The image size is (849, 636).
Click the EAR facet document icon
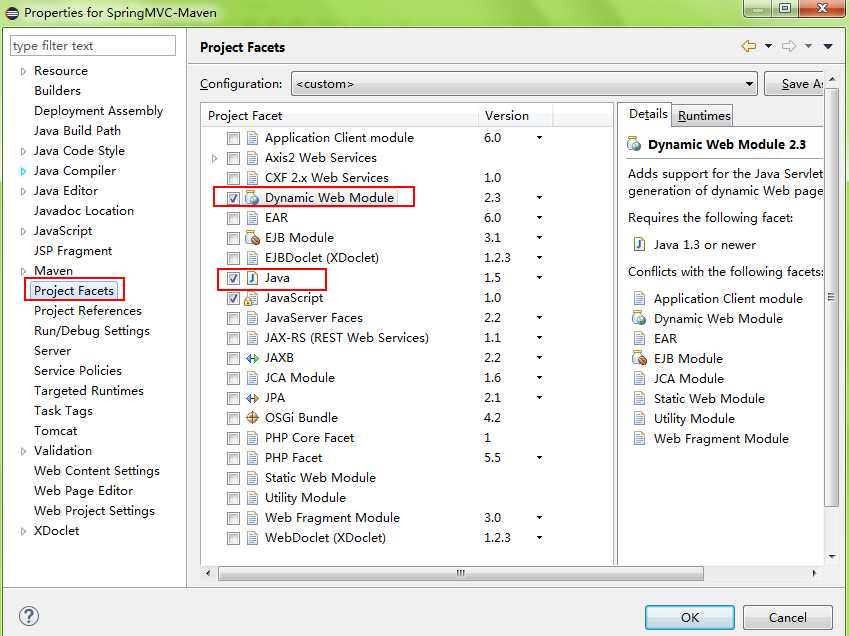click(x=252, y=218)
